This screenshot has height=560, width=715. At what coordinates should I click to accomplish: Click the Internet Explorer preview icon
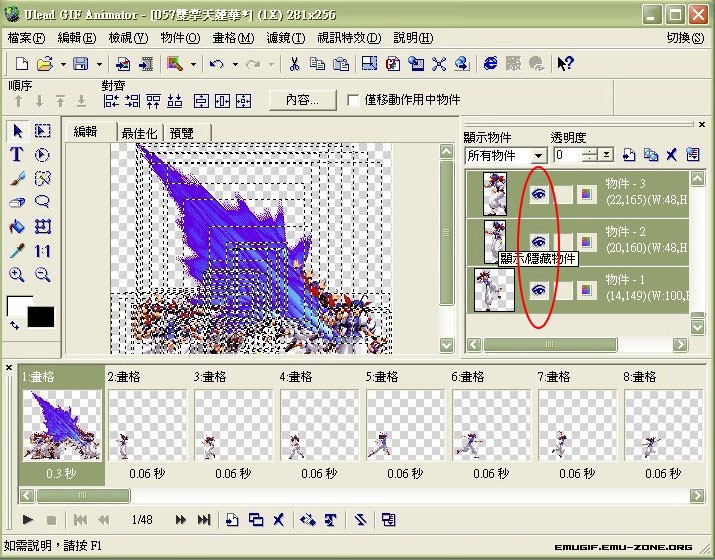(490, 64)
